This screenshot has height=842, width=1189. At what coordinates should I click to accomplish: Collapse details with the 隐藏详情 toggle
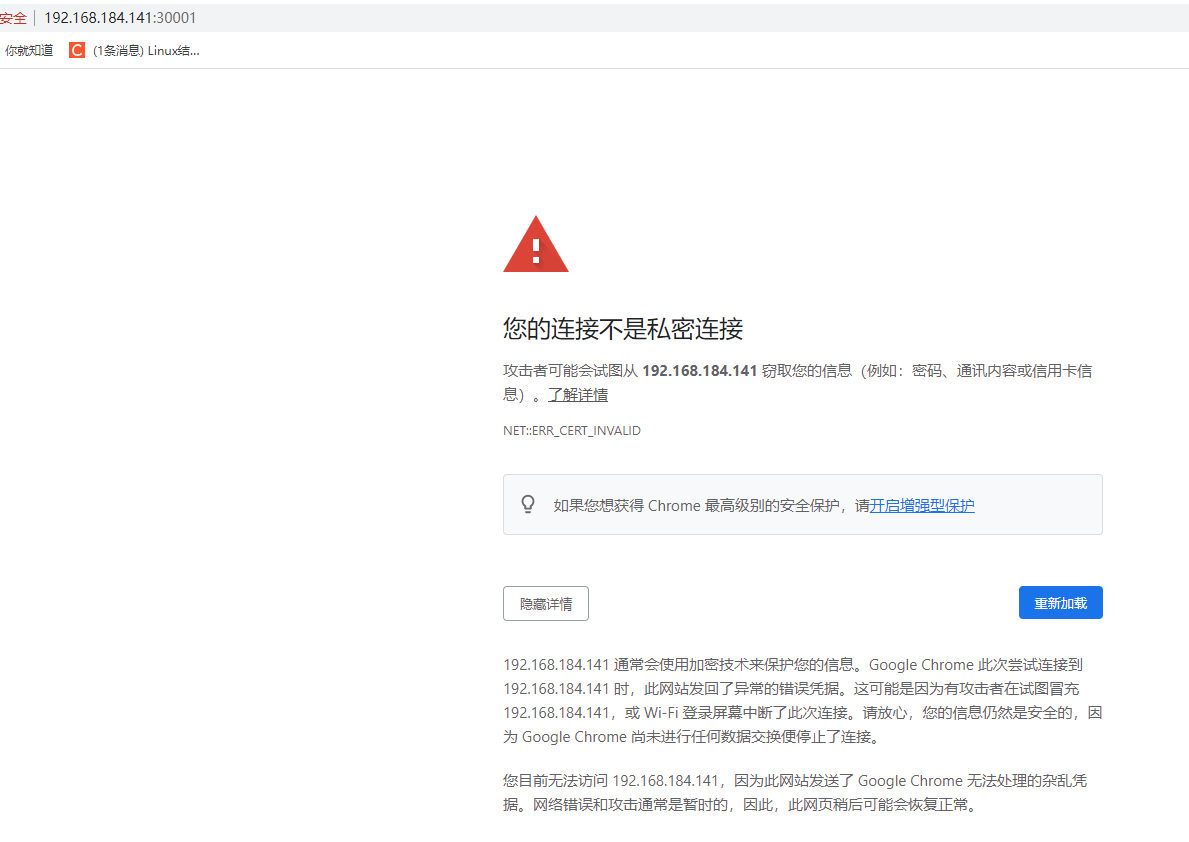pyautogui.click(x=545, y=603)
